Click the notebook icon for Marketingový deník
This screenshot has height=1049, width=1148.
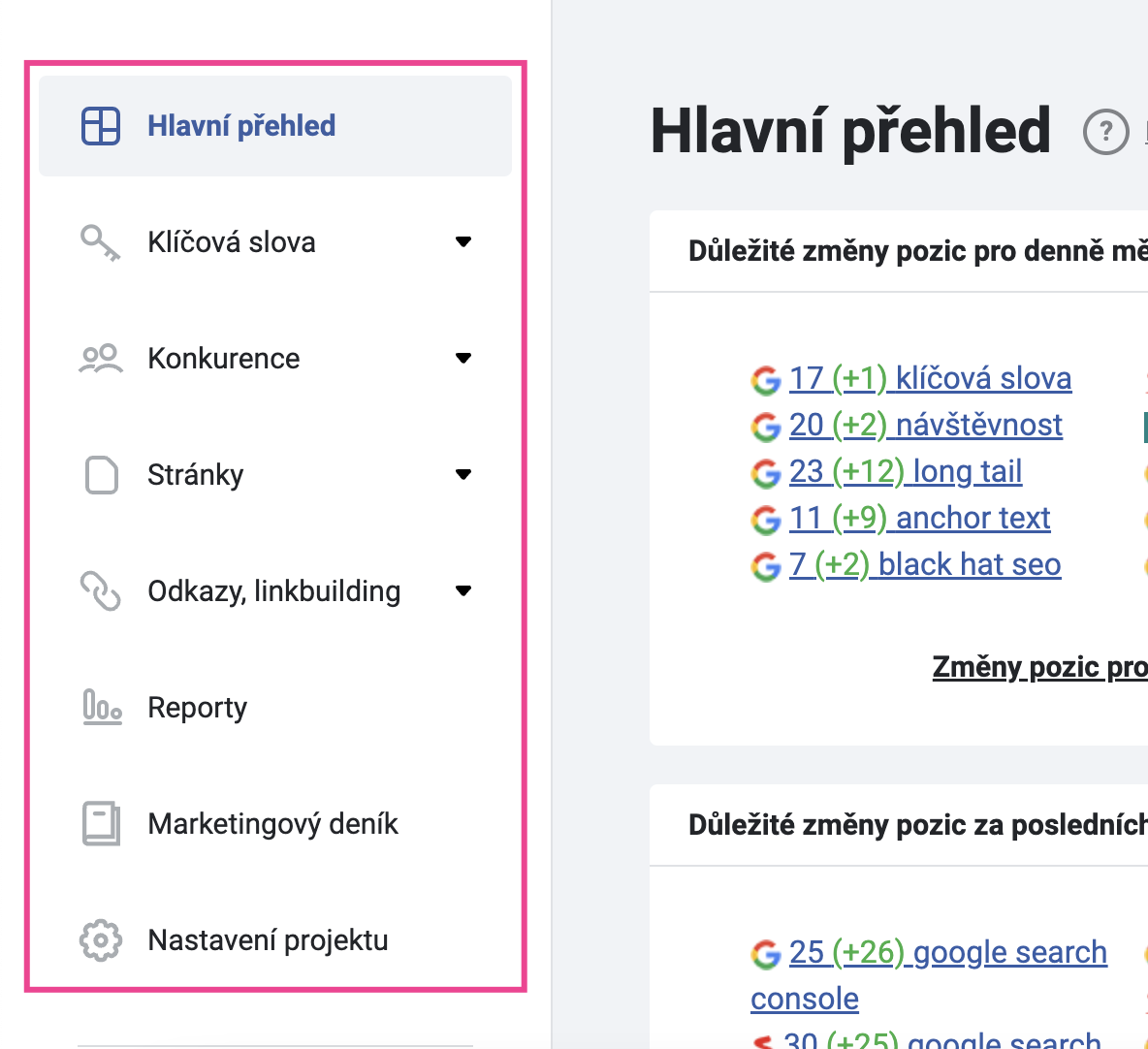tap(101, 823)
